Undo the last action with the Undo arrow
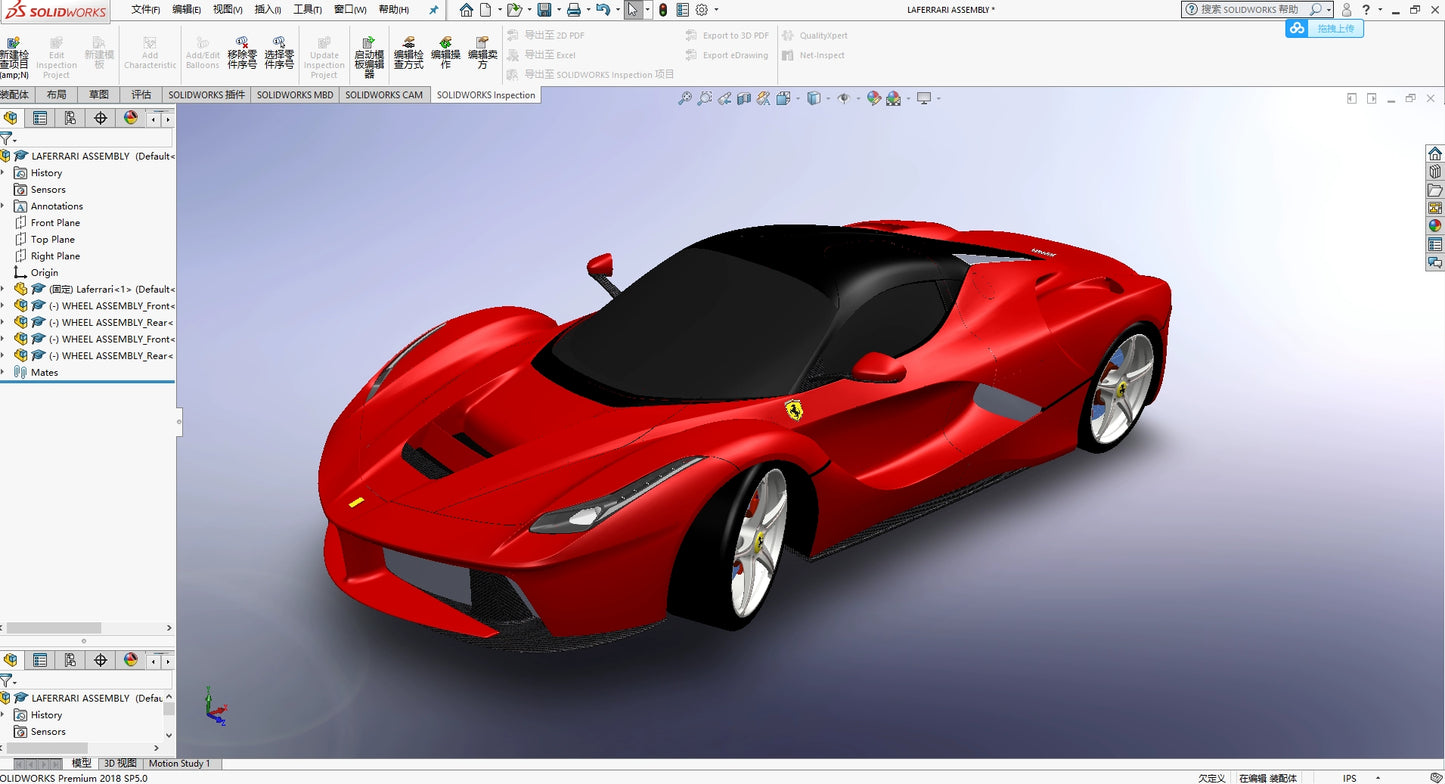 [x=602, y=10]
